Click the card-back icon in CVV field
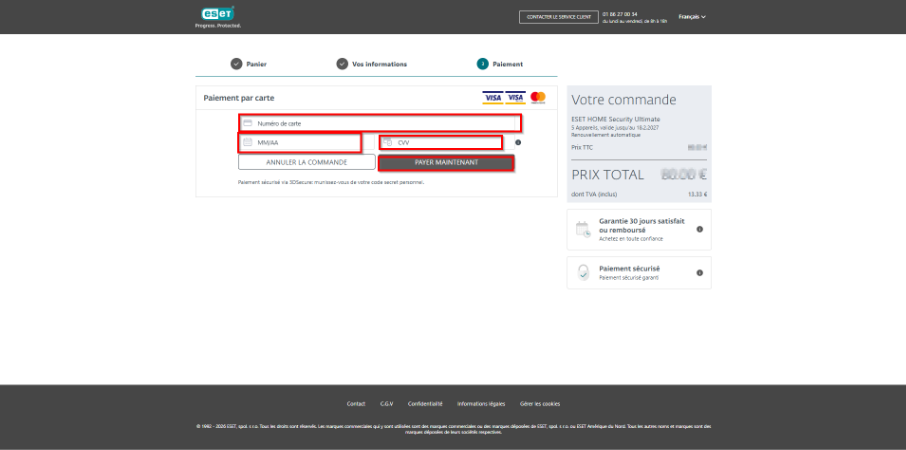The width and height of the screenshot is (906, 450). coord(388,142)
